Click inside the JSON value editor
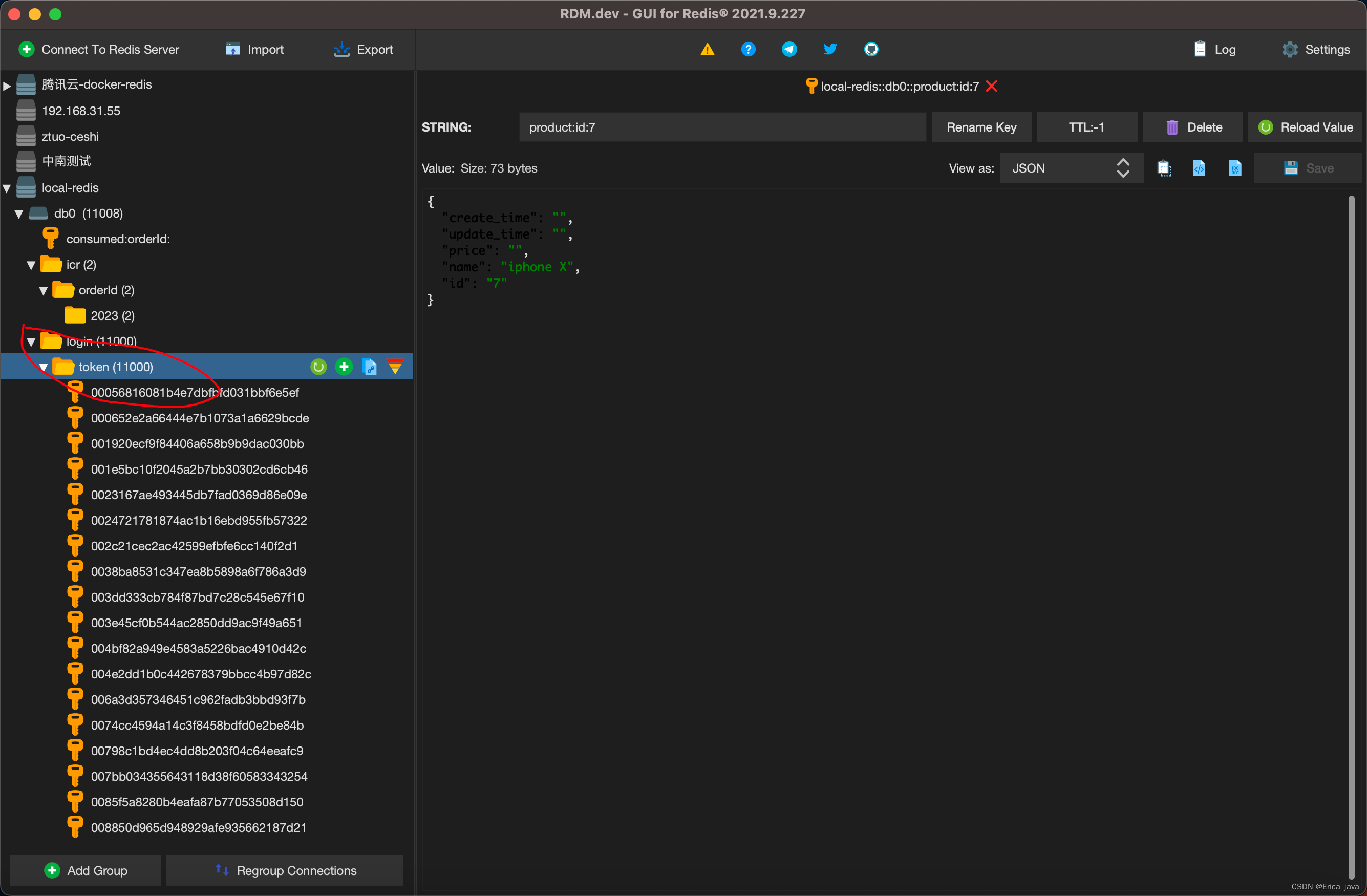Image resolution: width=1367 pixels, height=896 pixels. point(885,540)
